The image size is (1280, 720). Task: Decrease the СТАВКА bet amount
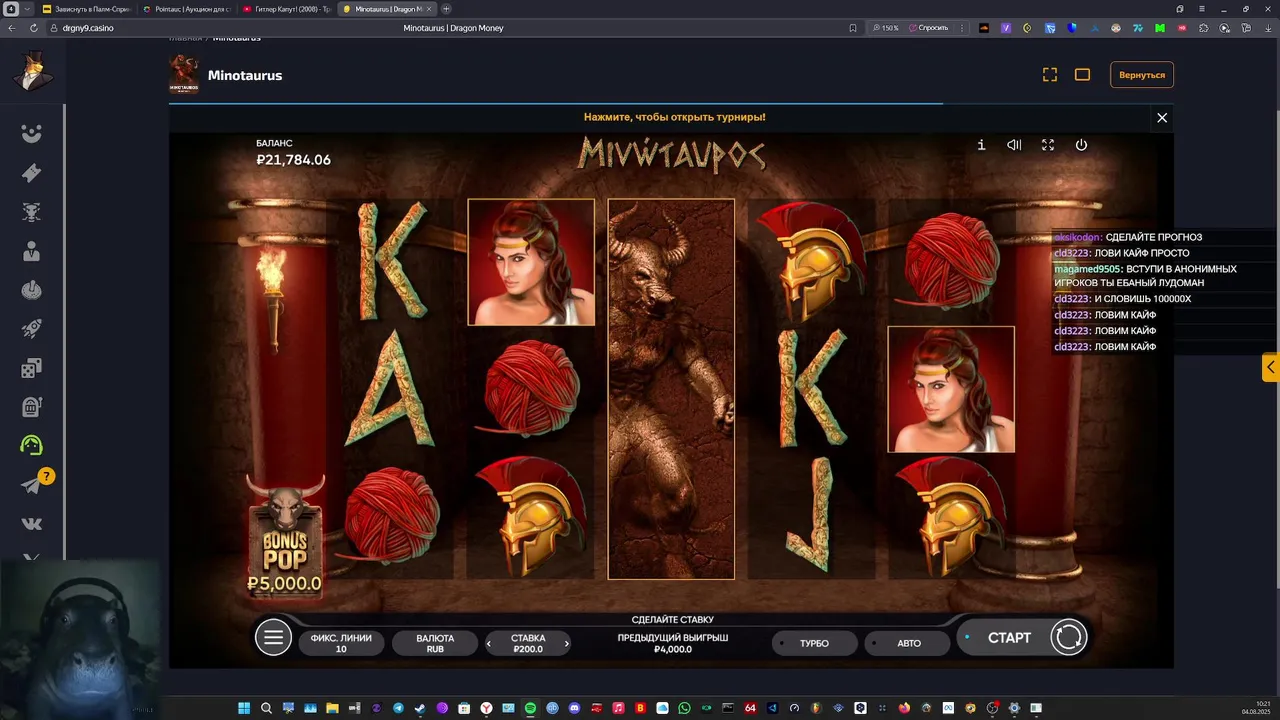[x=489, y=643]
